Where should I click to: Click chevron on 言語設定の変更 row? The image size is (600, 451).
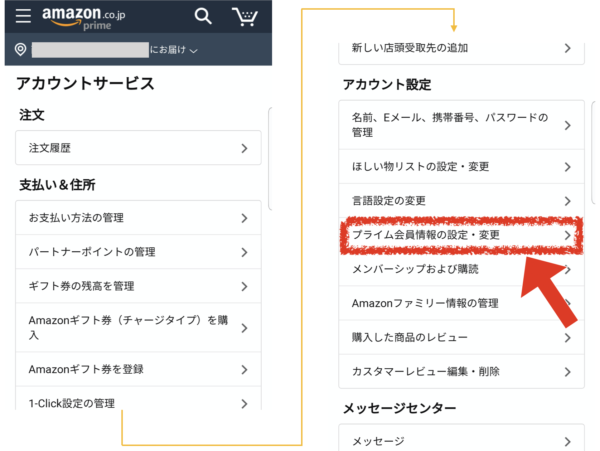[x=567, y=201]
